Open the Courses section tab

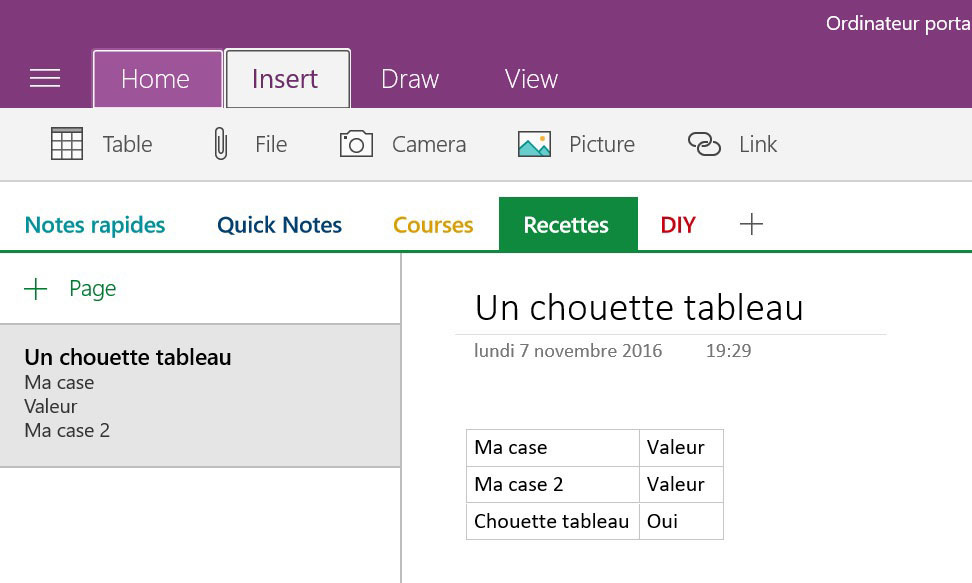point(433,225)
